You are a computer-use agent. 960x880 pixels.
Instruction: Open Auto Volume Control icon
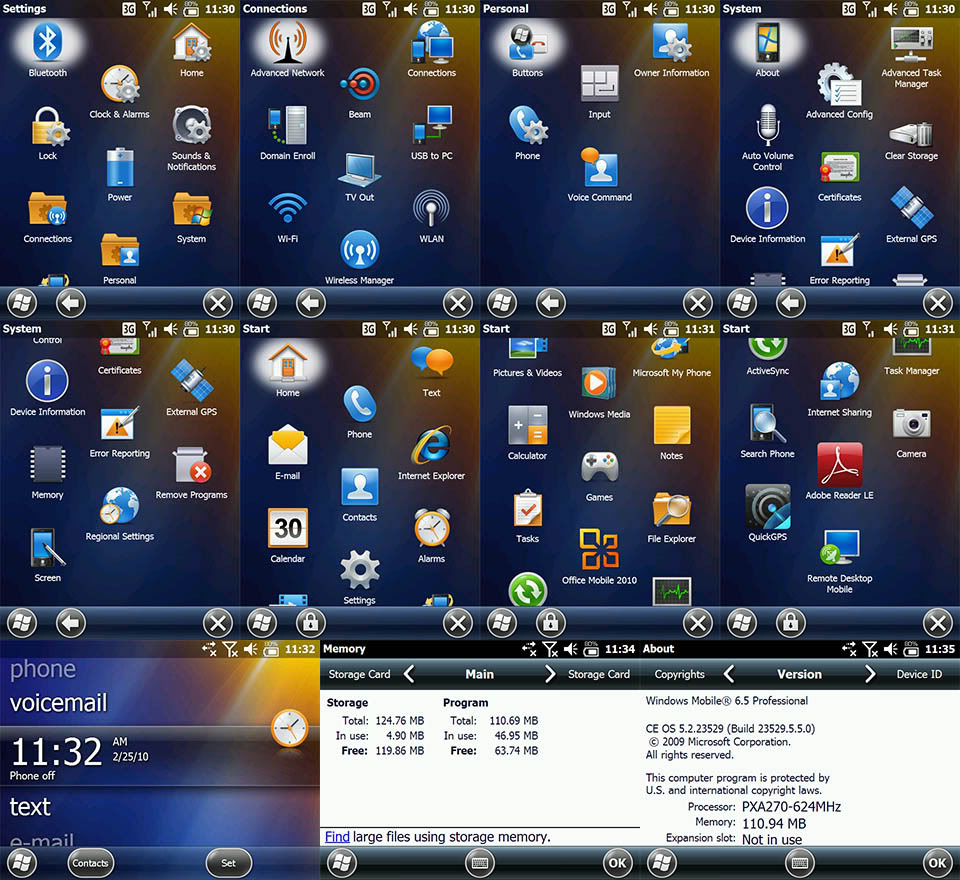pyautogui.click(x=768, y=125)
